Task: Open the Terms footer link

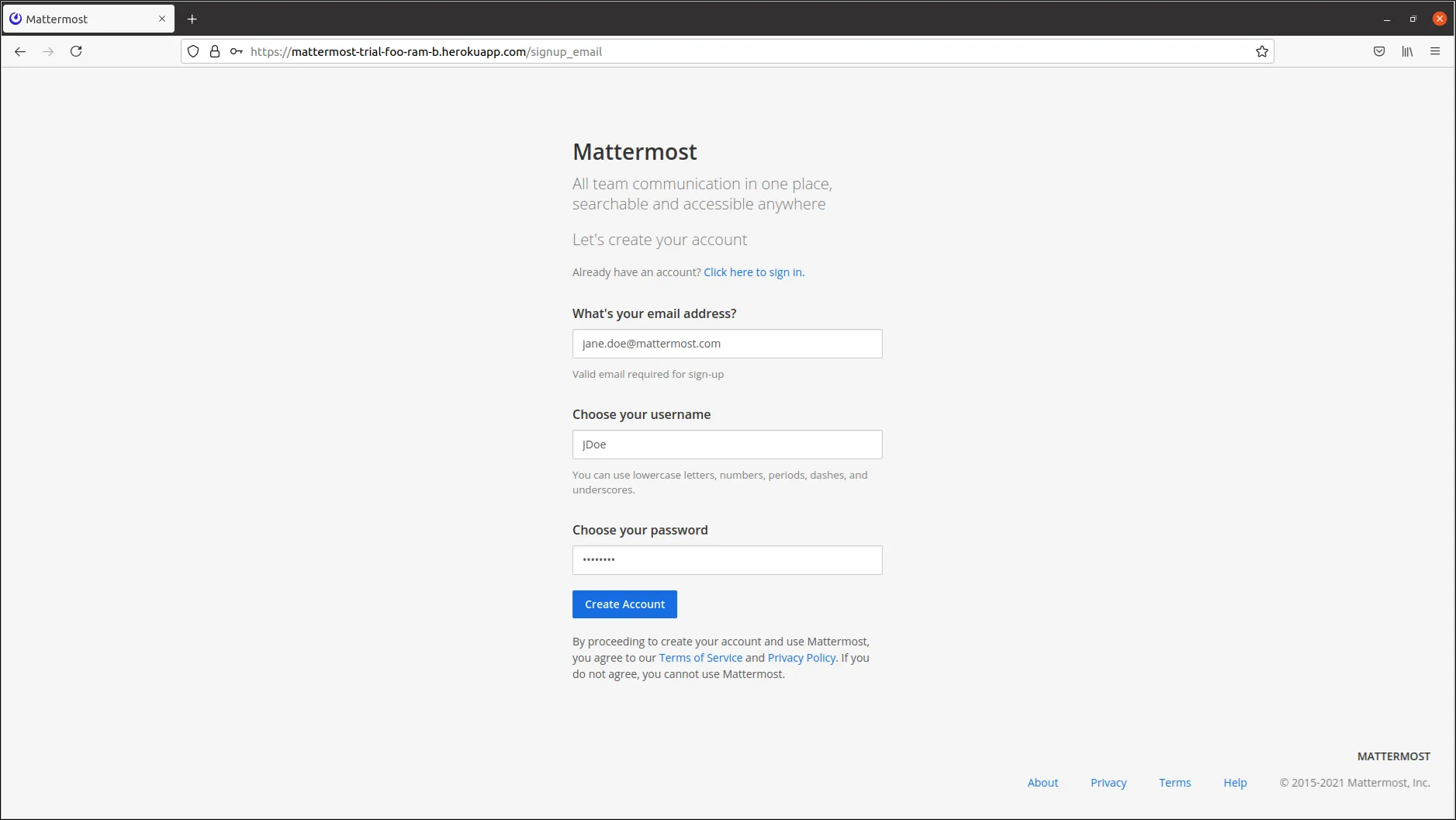Action: pos(1174,783)
